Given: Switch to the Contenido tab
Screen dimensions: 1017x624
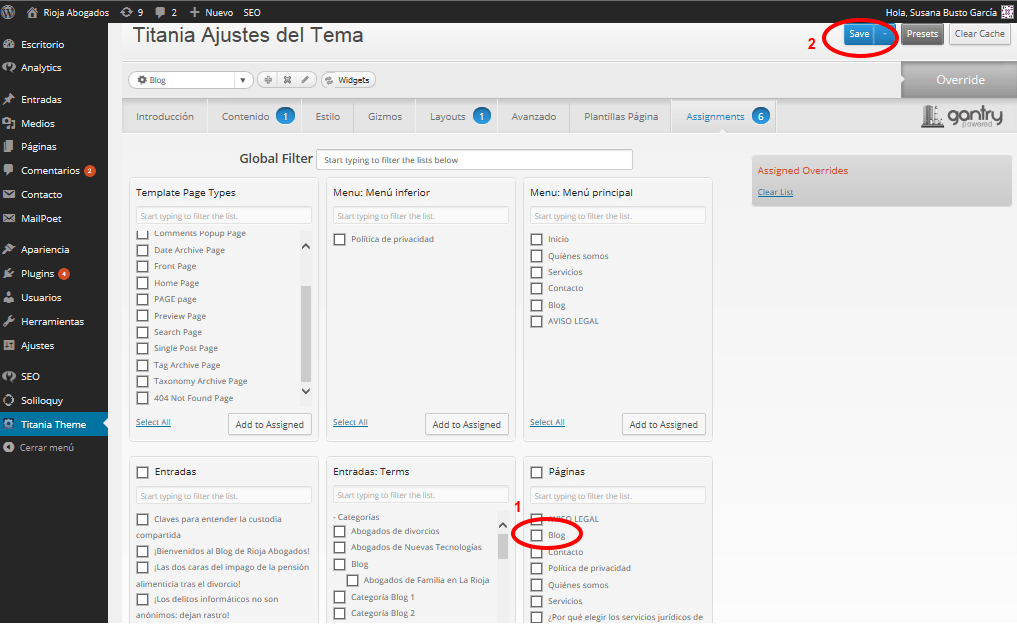Looking at the screenshot, I should 256,117.
